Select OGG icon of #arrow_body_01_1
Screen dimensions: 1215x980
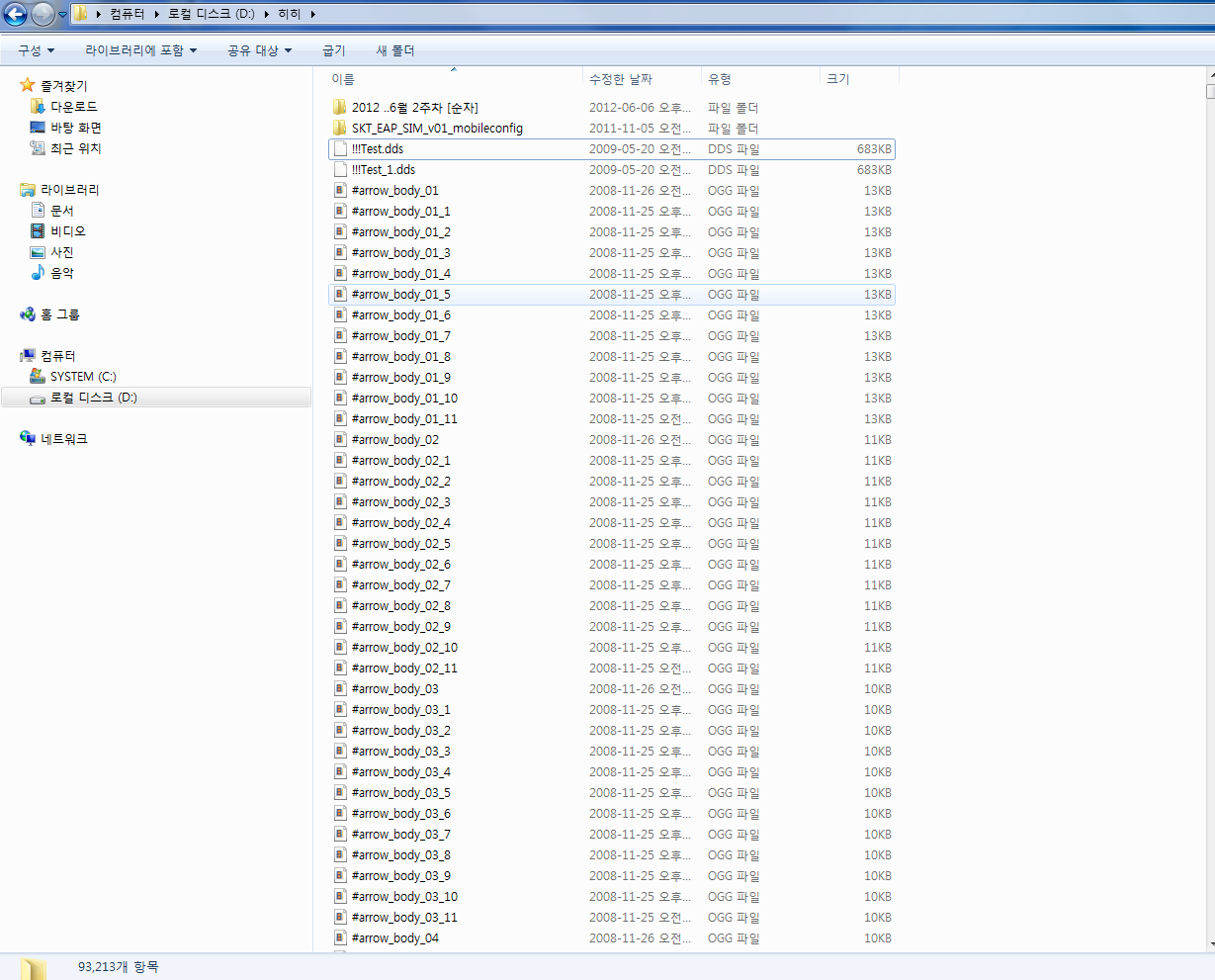[340, 211]
